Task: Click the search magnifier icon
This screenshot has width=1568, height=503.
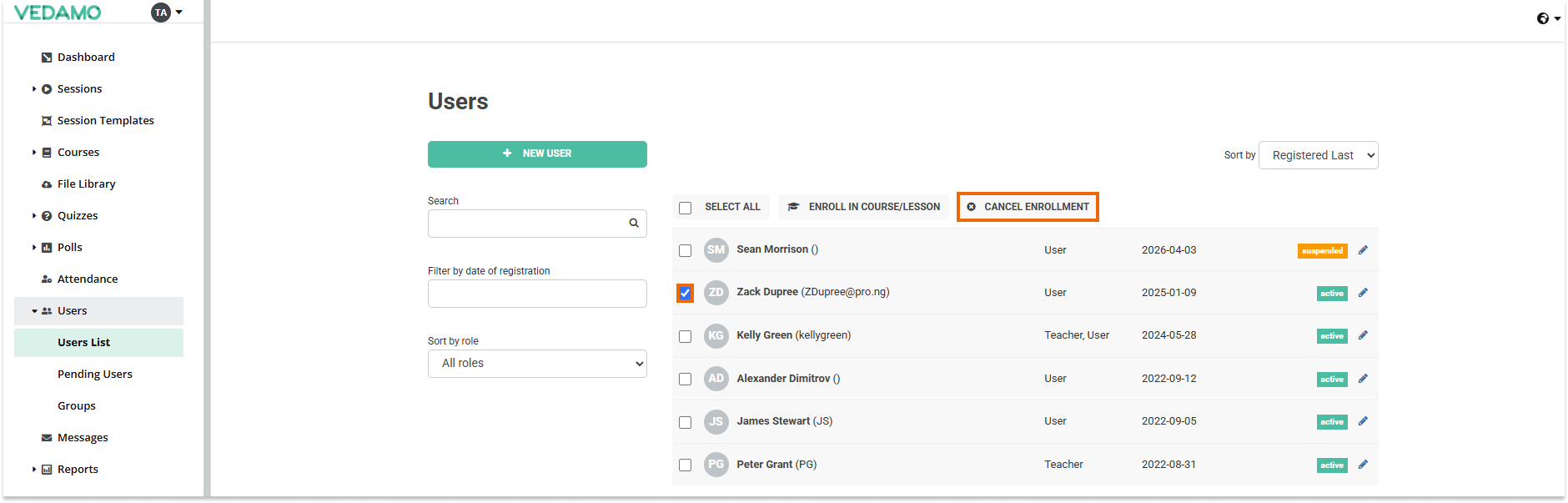Action: [x=634, y=224]
